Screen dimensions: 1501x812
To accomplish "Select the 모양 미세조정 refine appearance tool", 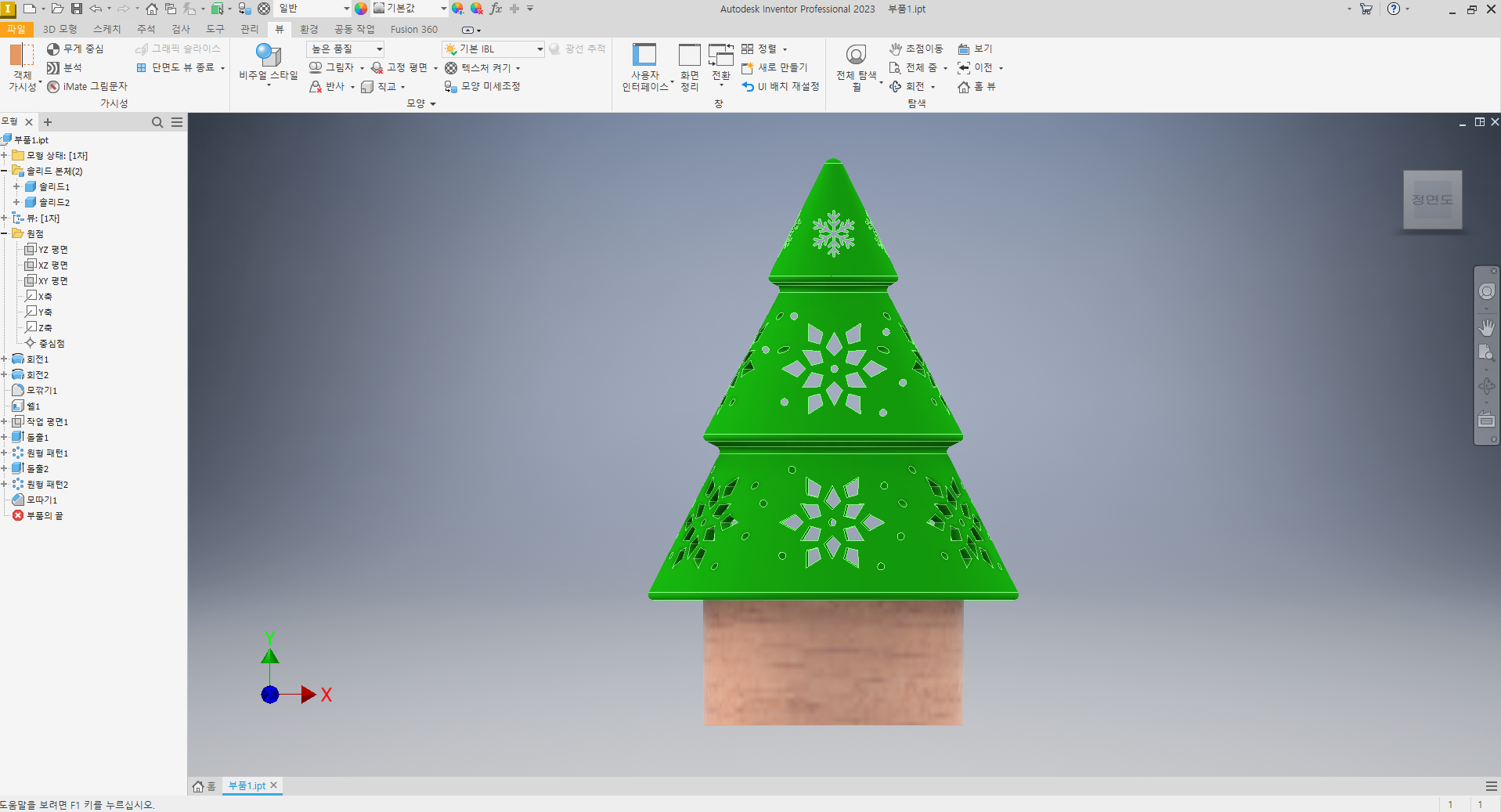I will pyautogui.click(x=482, y=87).
